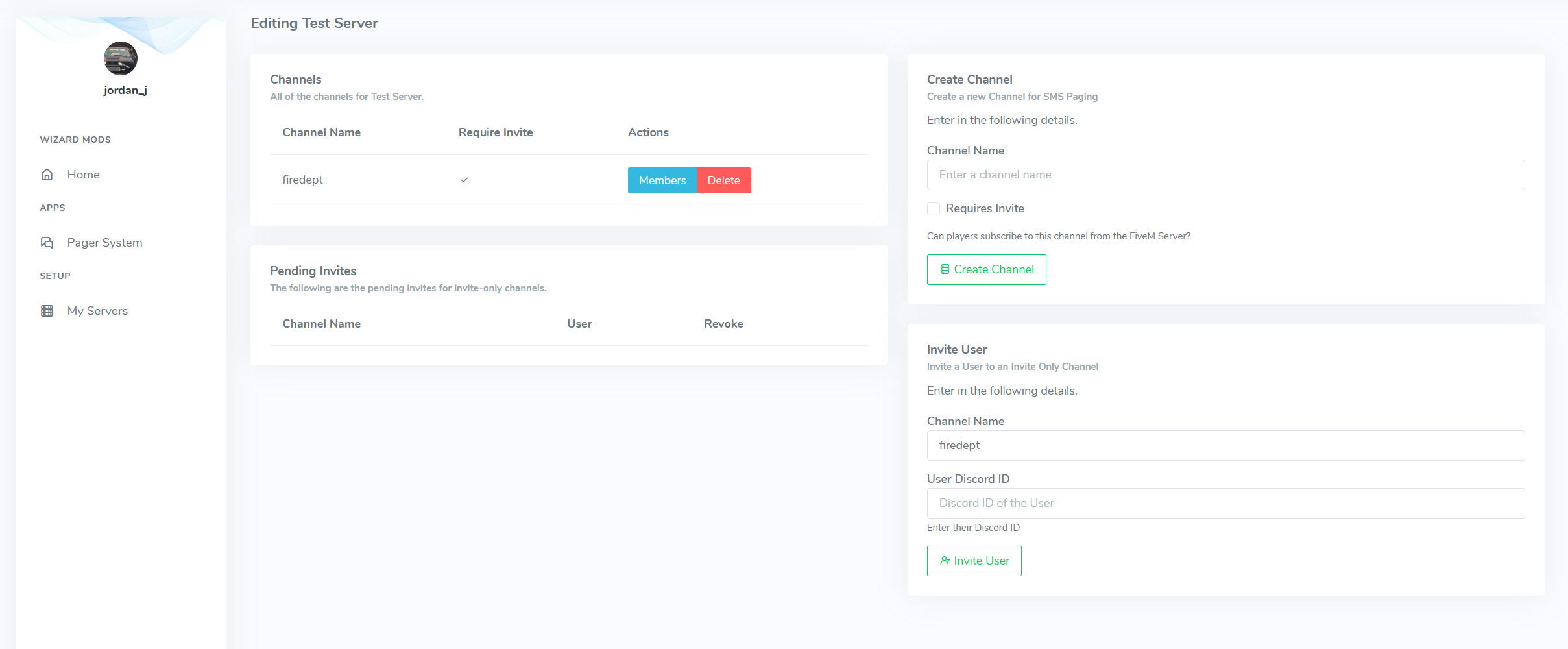
Task: Click the My Servers server icon
Action: coord(47,310)
